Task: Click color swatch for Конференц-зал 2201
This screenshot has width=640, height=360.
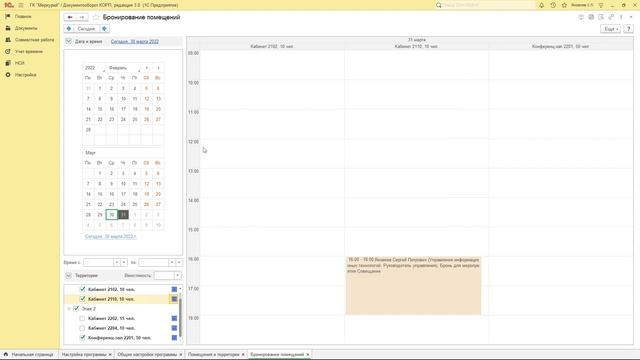Action: tap(174, 338)
